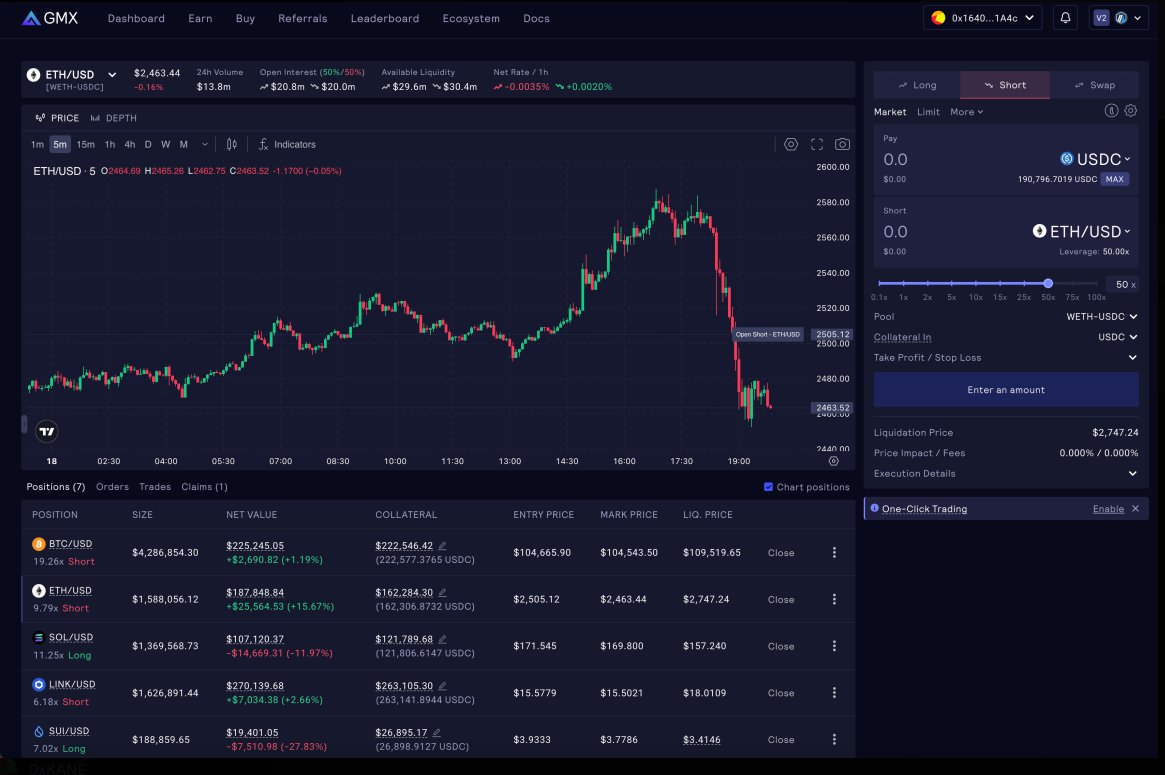Open the Indicators panel on the chart

(287, 144)
